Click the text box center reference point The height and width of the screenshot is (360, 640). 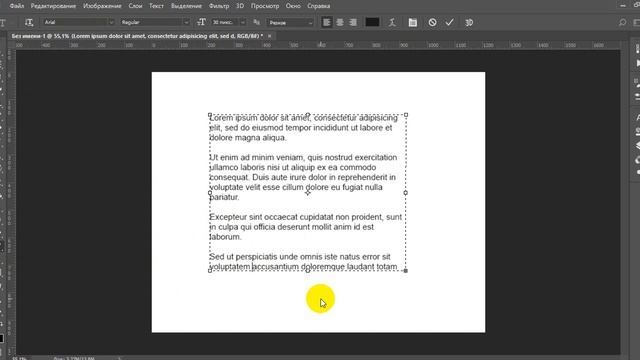click(x=308, y=193)
